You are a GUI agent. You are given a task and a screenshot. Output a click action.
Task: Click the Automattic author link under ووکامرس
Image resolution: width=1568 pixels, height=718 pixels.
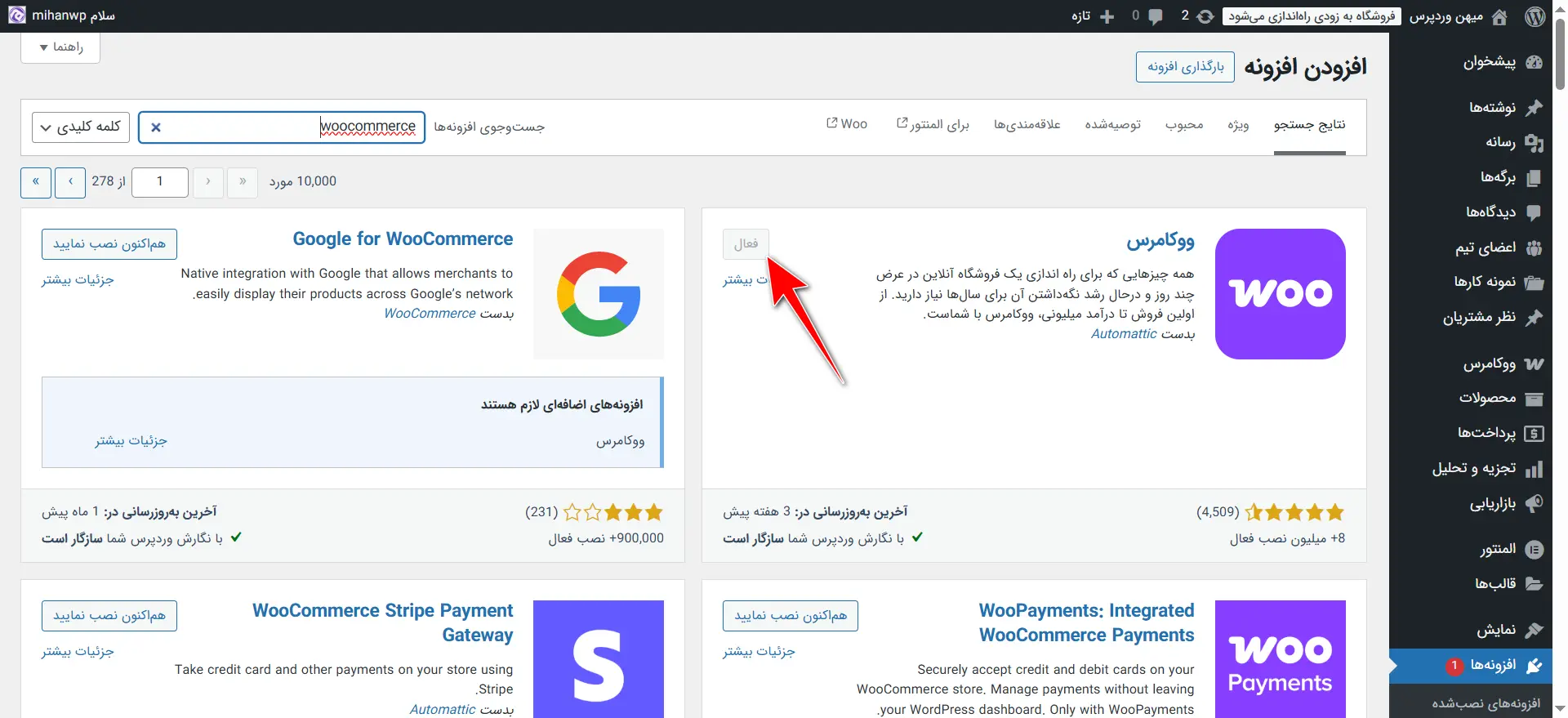1125,334
